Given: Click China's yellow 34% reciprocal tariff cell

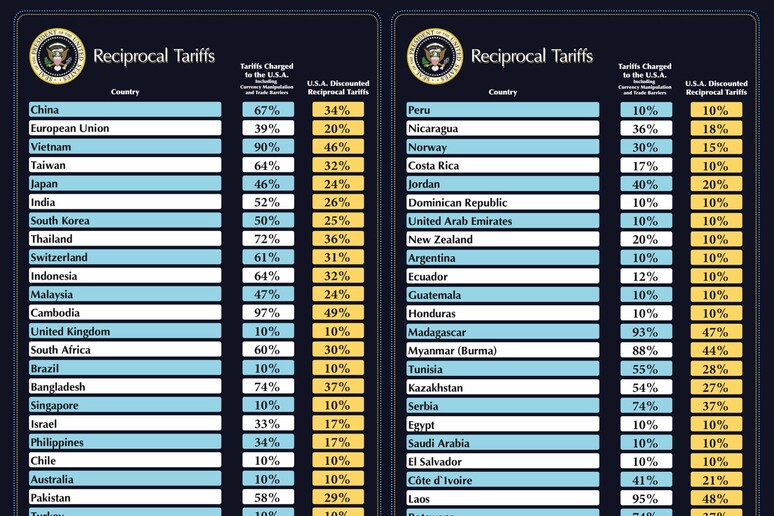Looking at the screenshot, I should (337, 110).
